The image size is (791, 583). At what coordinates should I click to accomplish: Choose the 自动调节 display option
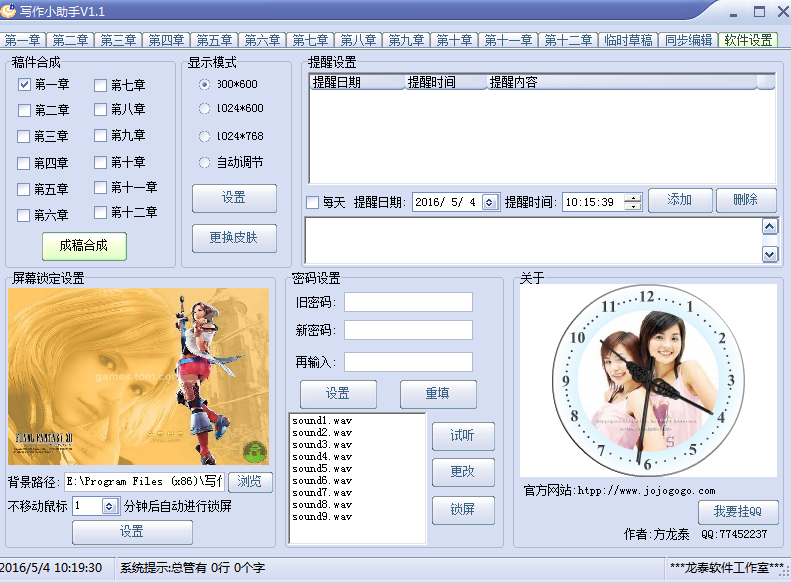point(204,162)
